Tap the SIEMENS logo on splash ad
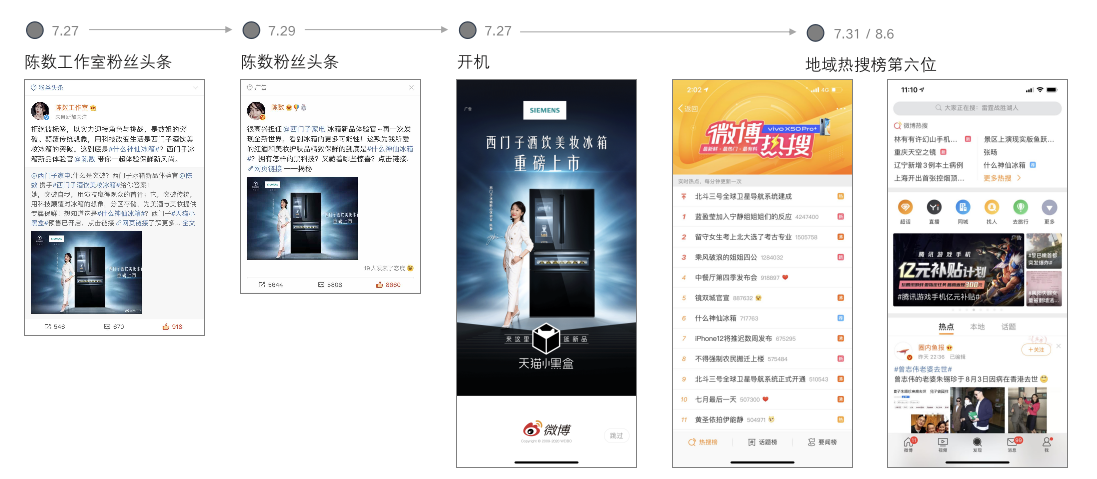1097x479 pixels. pos(545,110)
